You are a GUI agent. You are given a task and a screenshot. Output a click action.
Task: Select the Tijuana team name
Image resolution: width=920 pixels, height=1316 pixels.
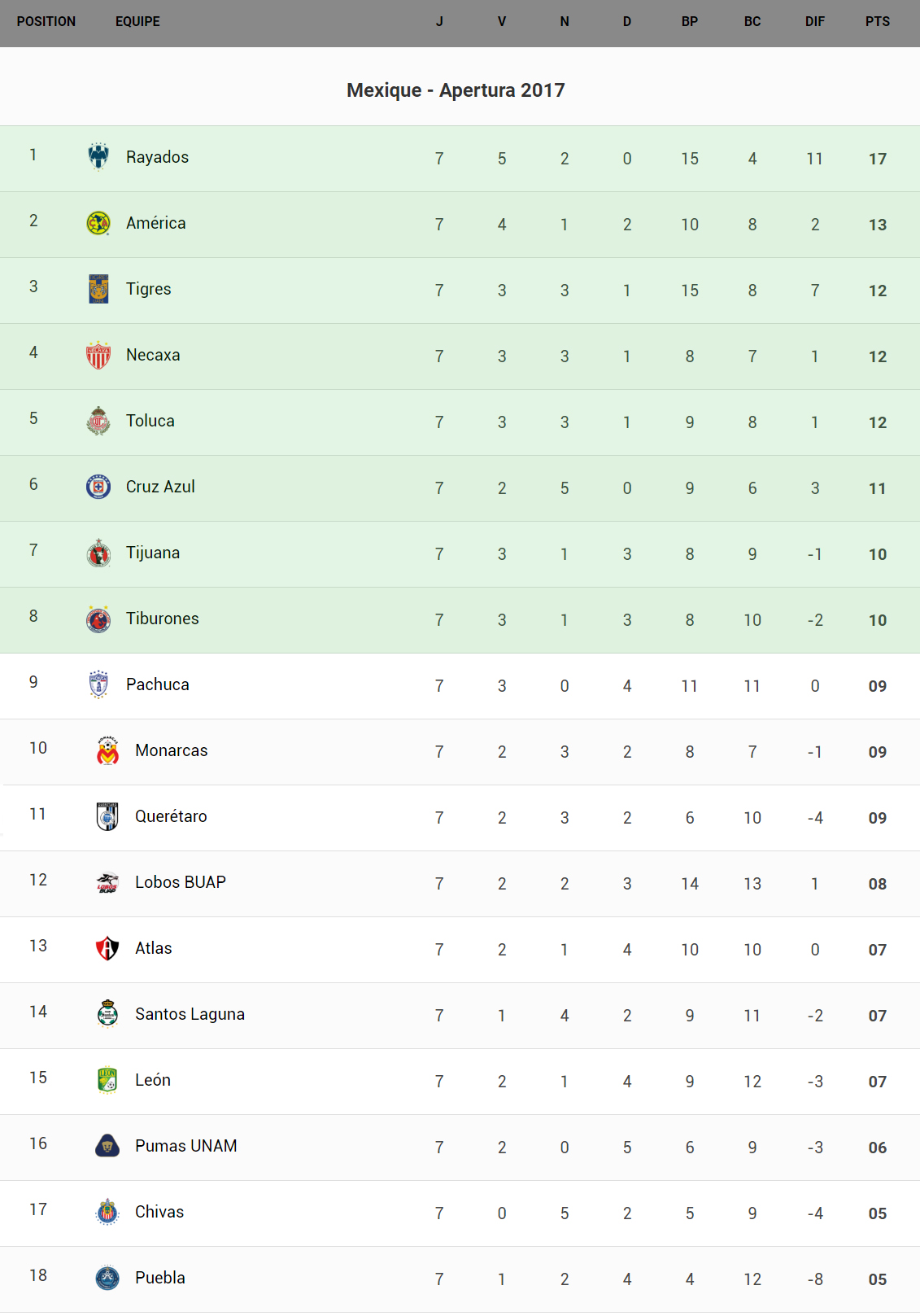point(153,553)
